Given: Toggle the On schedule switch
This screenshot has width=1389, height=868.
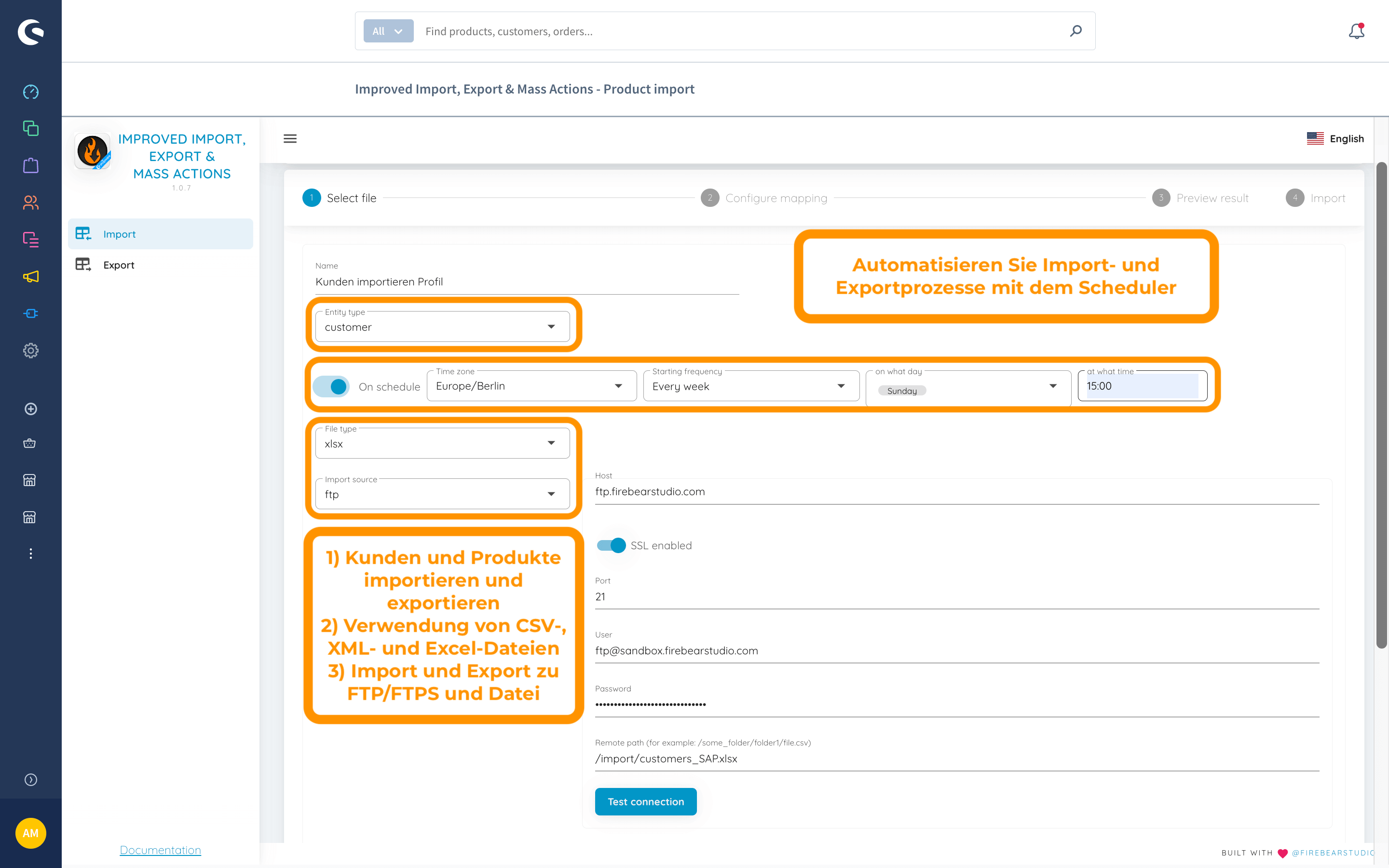Looking at the screenshot, I should 332,386.
